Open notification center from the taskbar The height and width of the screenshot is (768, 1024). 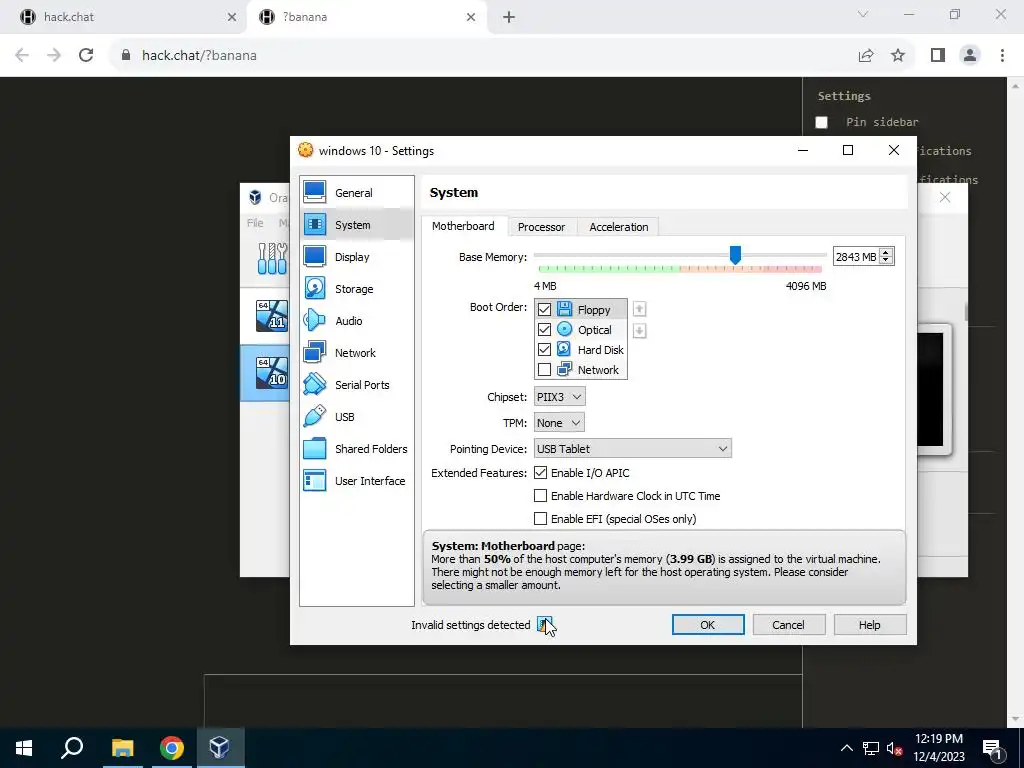(991, 748)
